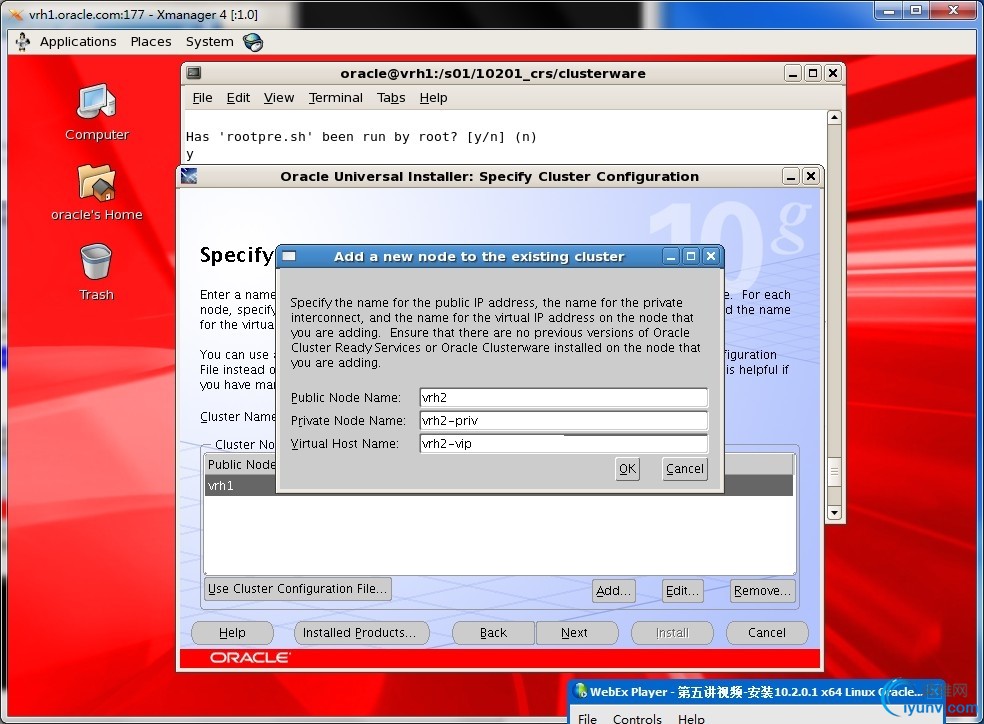
Task: Open terminal View menu
Action: pyautogui.click(x=279, y=98)
